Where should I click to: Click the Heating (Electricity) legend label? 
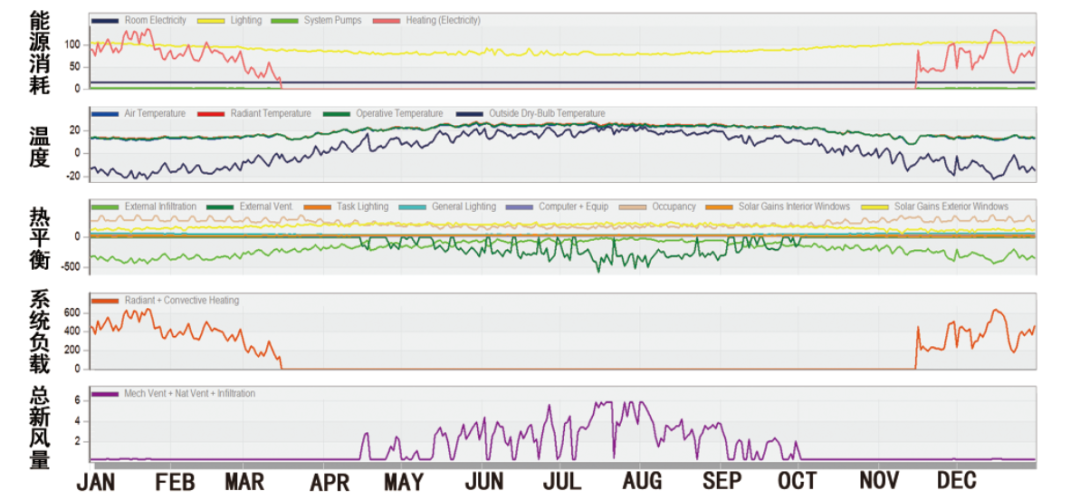pyautogui.click(x=442, y=21)
